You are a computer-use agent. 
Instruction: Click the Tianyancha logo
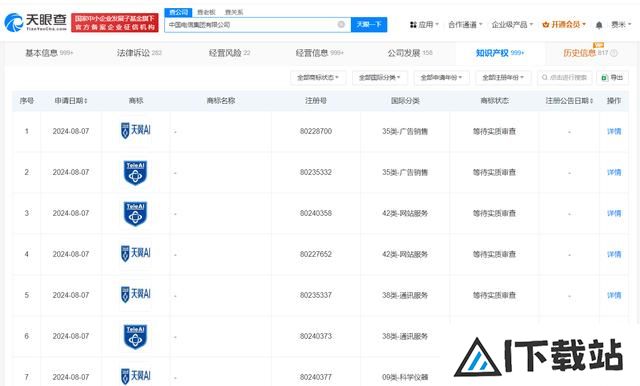(x=36, y=22)
